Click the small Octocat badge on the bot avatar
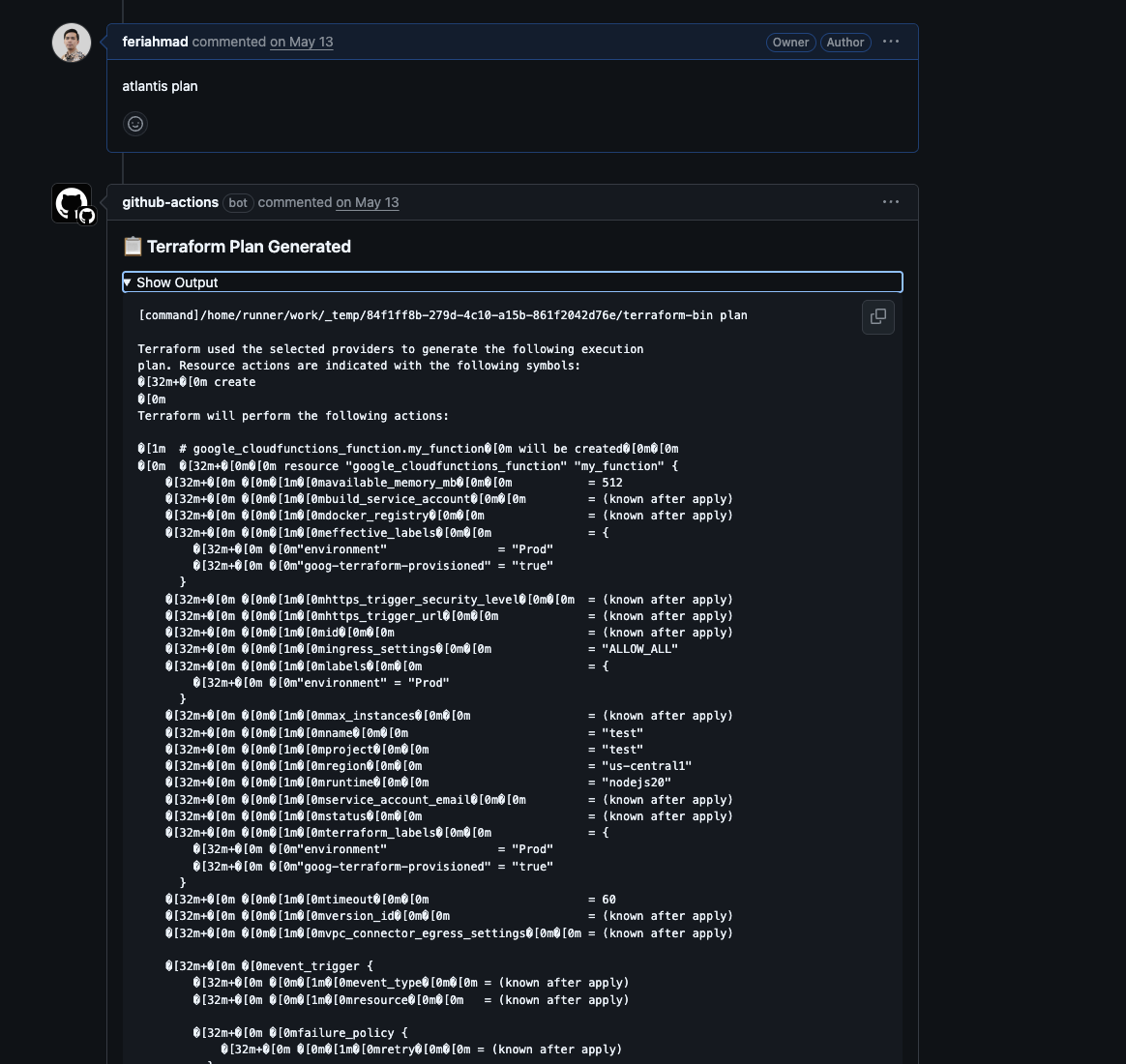Viewport: 1126px width, 1064px height. pos(87,217)
